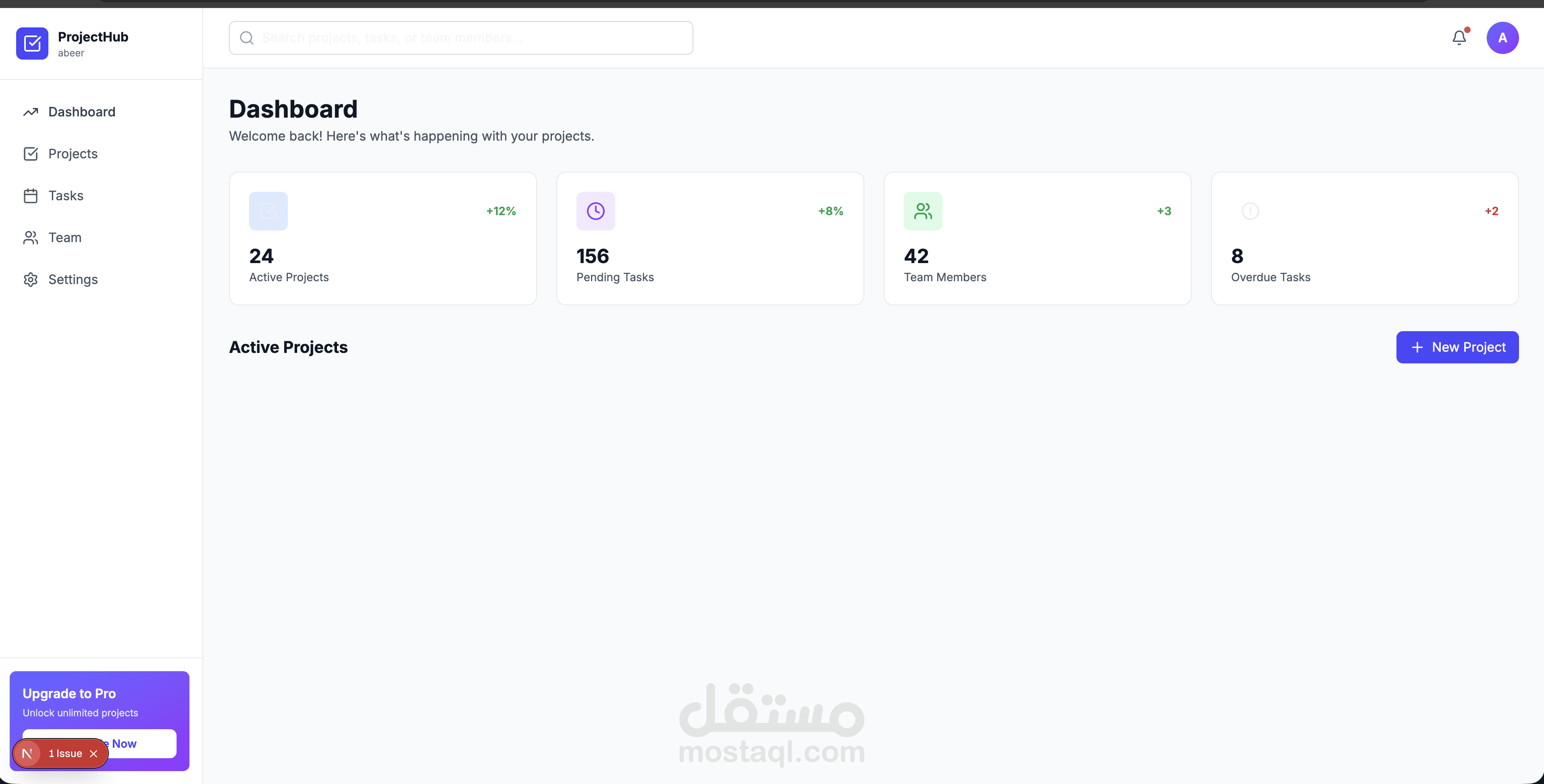Click the Projects checkbox icon in sidebar
This screenshot has height=784, width=1544.
(x=31, y=154)
